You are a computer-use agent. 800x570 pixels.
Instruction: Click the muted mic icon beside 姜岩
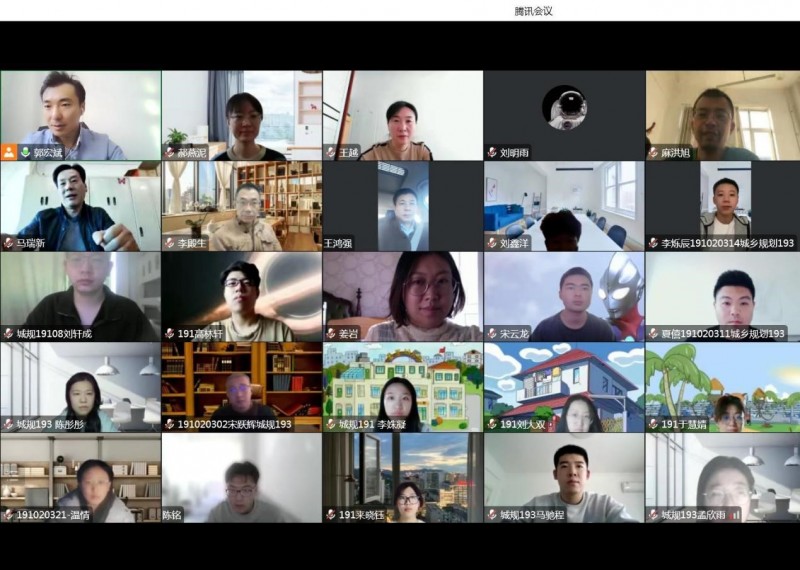[x=331, y=333]
